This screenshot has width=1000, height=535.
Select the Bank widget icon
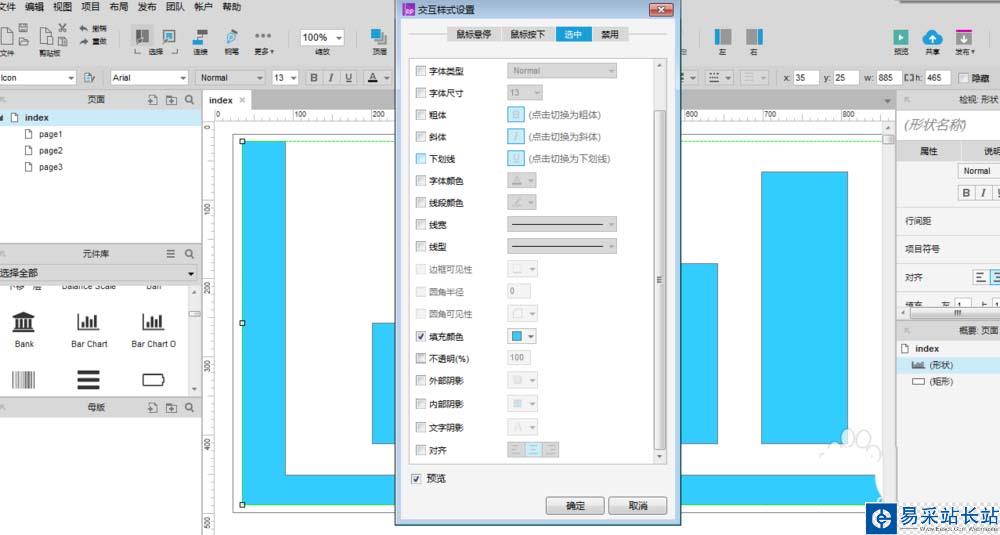(x=24, y=322)
